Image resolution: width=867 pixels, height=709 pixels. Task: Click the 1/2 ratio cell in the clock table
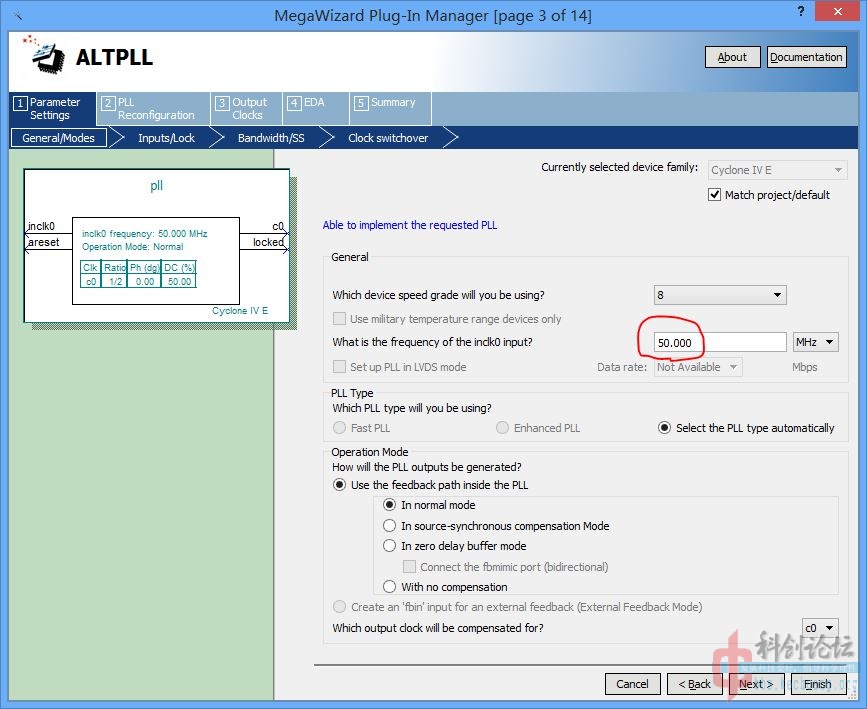[116, 281]
